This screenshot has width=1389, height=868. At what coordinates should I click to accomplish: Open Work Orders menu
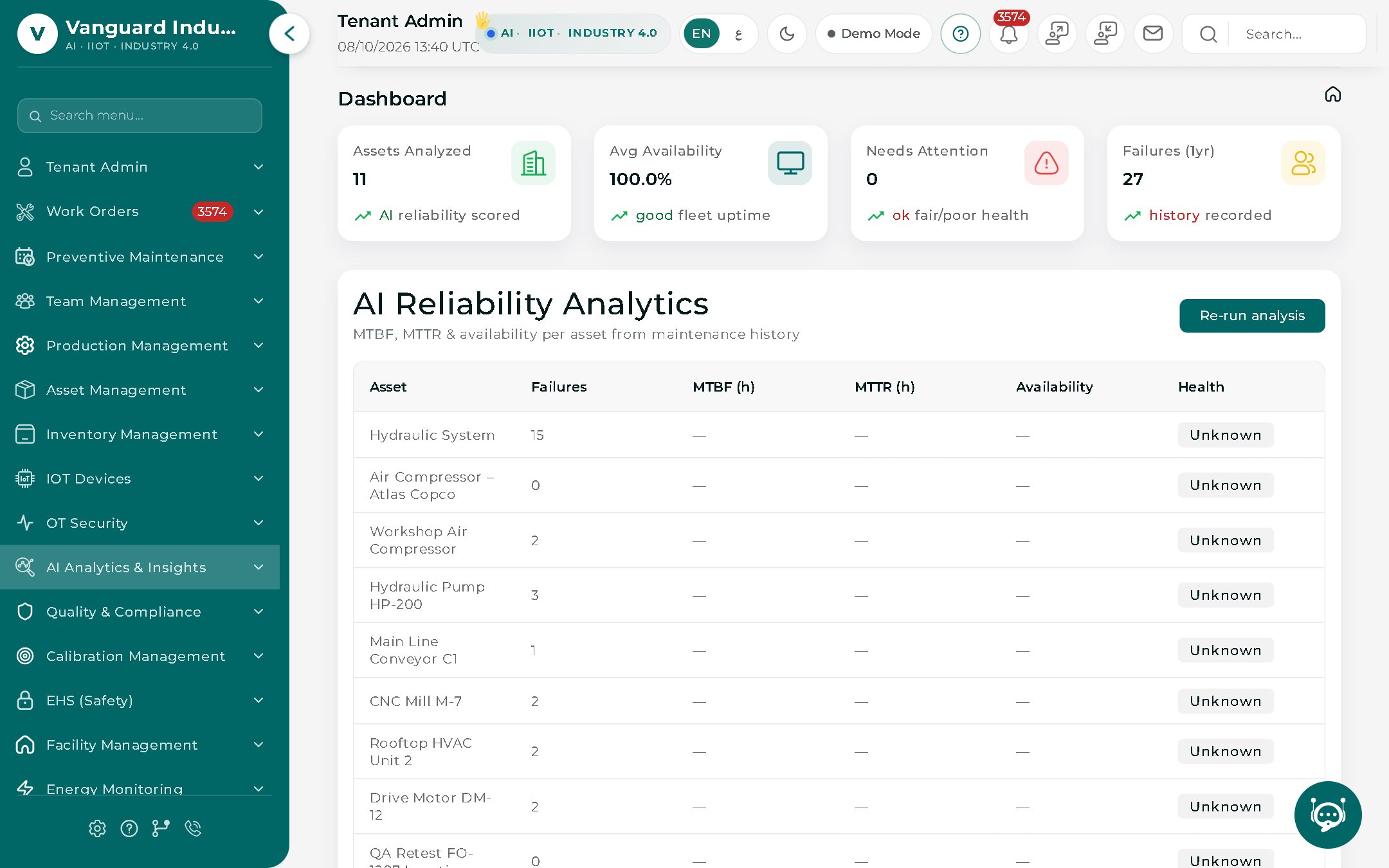[140, 212]
